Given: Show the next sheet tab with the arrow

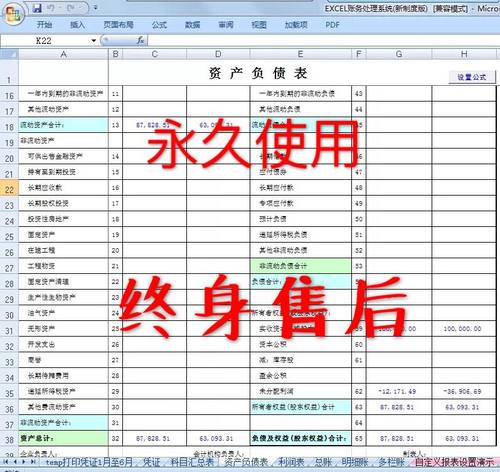Looking at the screenshot, I should pos(24,462).
